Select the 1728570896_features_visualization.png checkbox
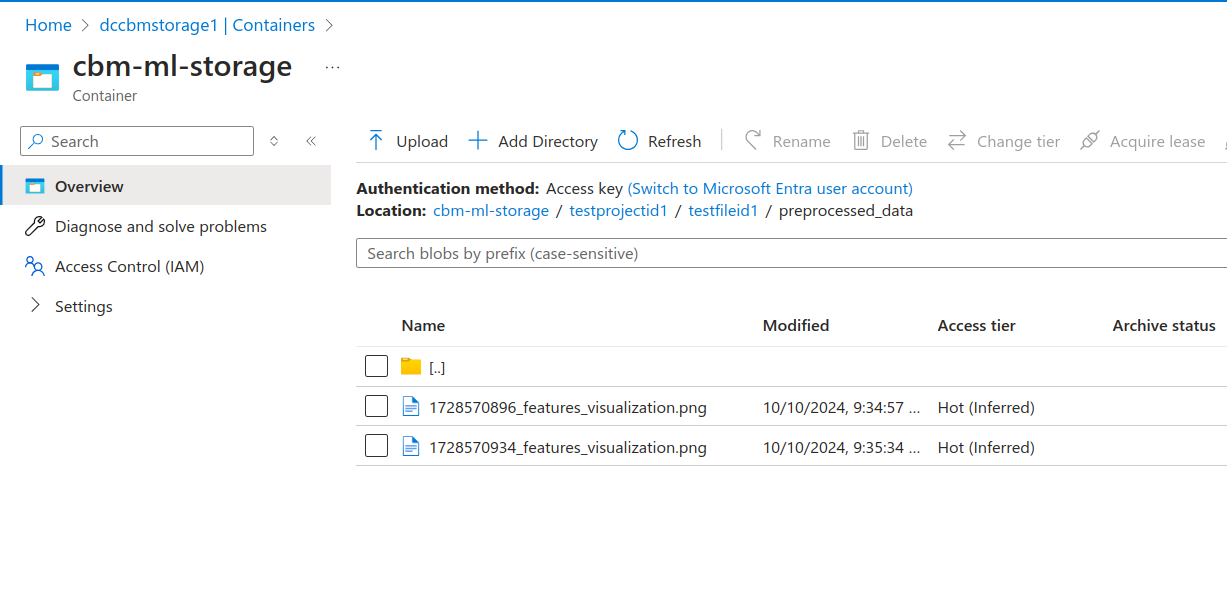The height and width of the screenshot is (614, 1227). tap(376, 407)
